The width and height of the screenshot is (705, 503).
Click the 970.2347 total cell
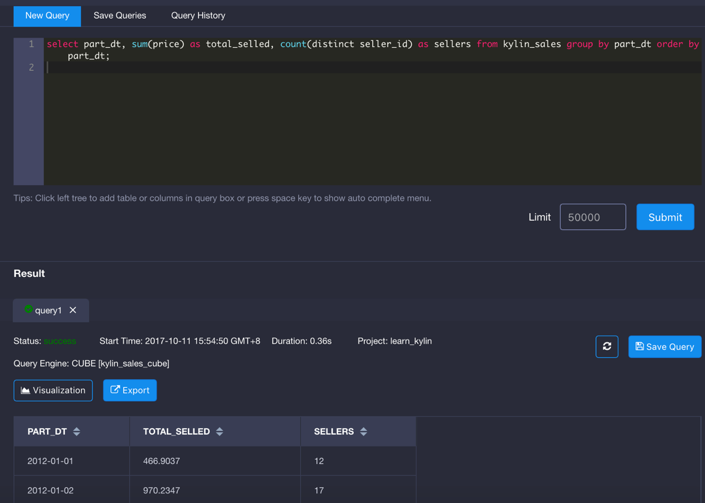coord(162,490)
